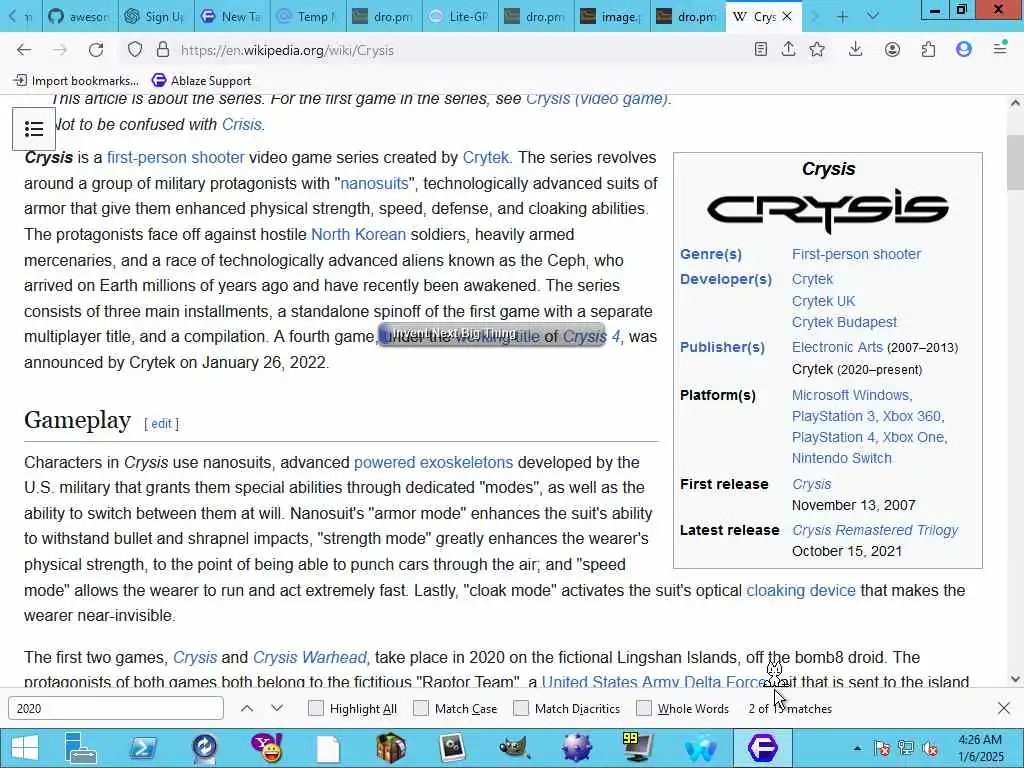Open the GIMP icon in taskbar
Viewport: 1024px width, 768px height.
(x=515, y=748)
